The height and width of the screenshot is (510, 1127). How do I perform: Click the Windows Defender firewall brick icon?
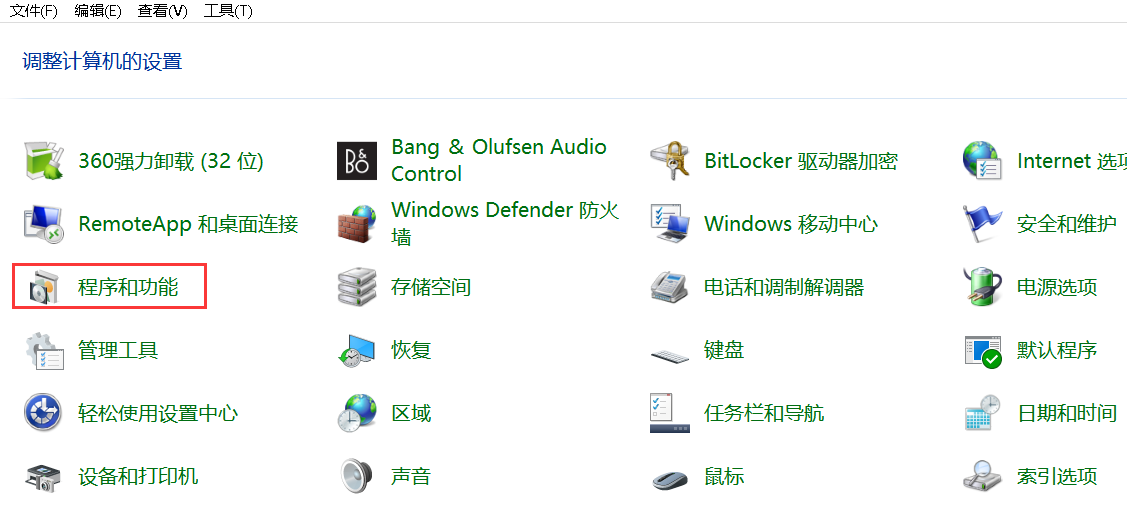[x=357, y=224]
